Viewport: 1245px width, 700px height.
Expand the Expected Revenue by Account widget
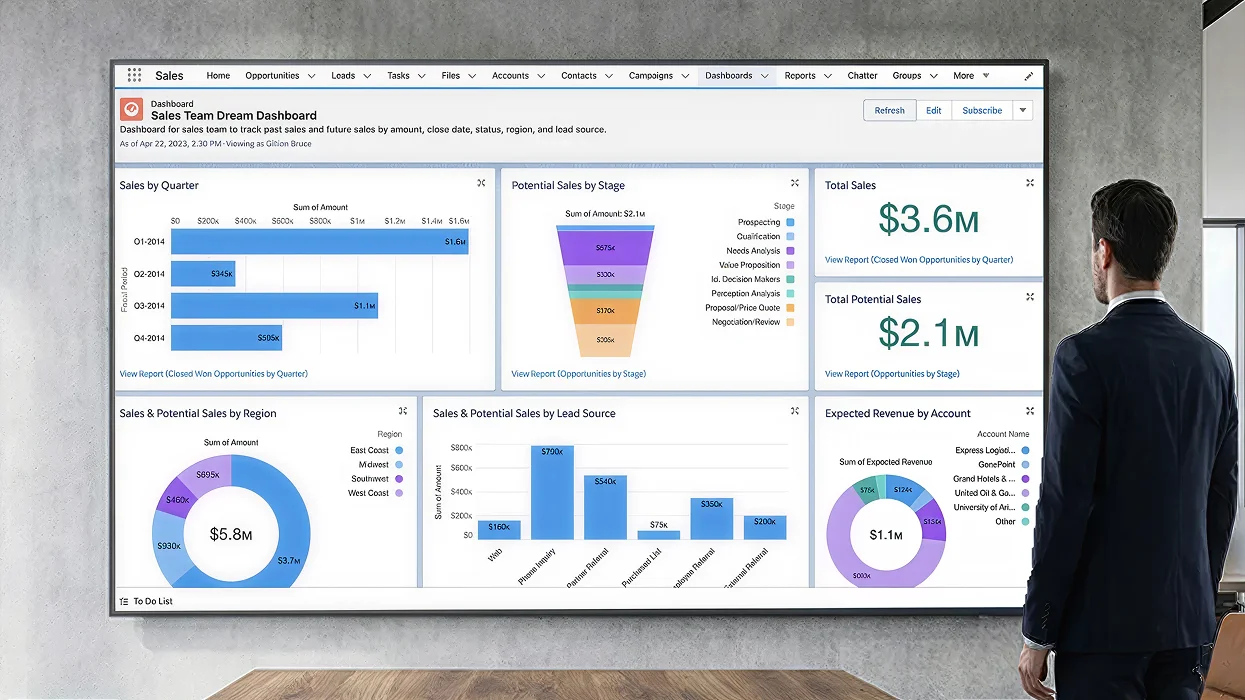tap(1030, 412)
